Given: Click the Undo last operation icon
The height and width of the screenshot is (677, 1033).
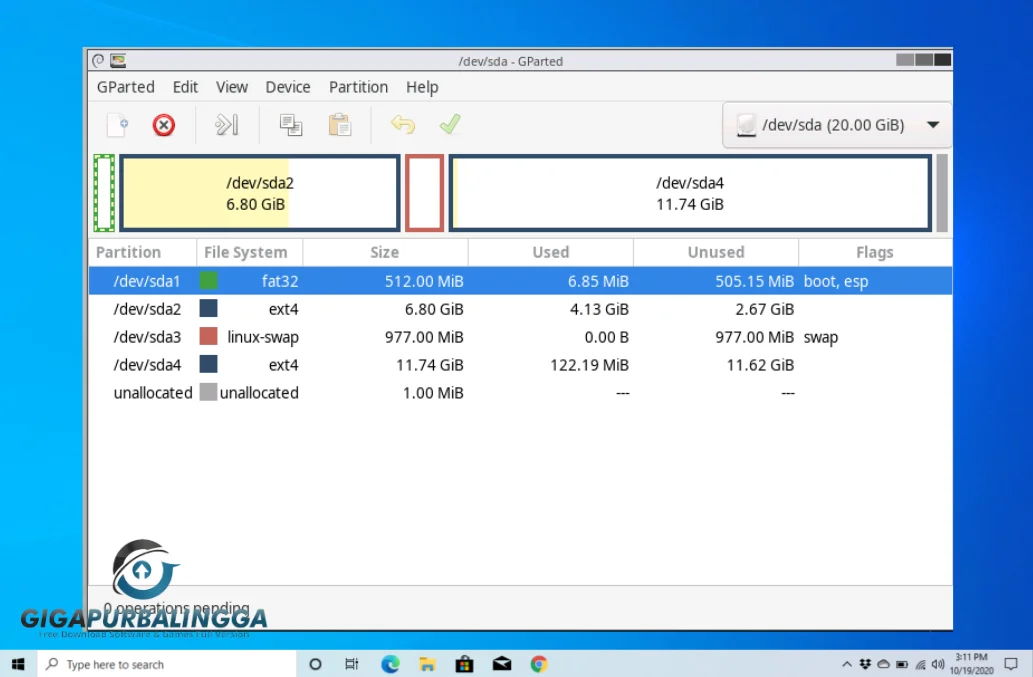Looking at the screenshot, I should coord(402,125).
